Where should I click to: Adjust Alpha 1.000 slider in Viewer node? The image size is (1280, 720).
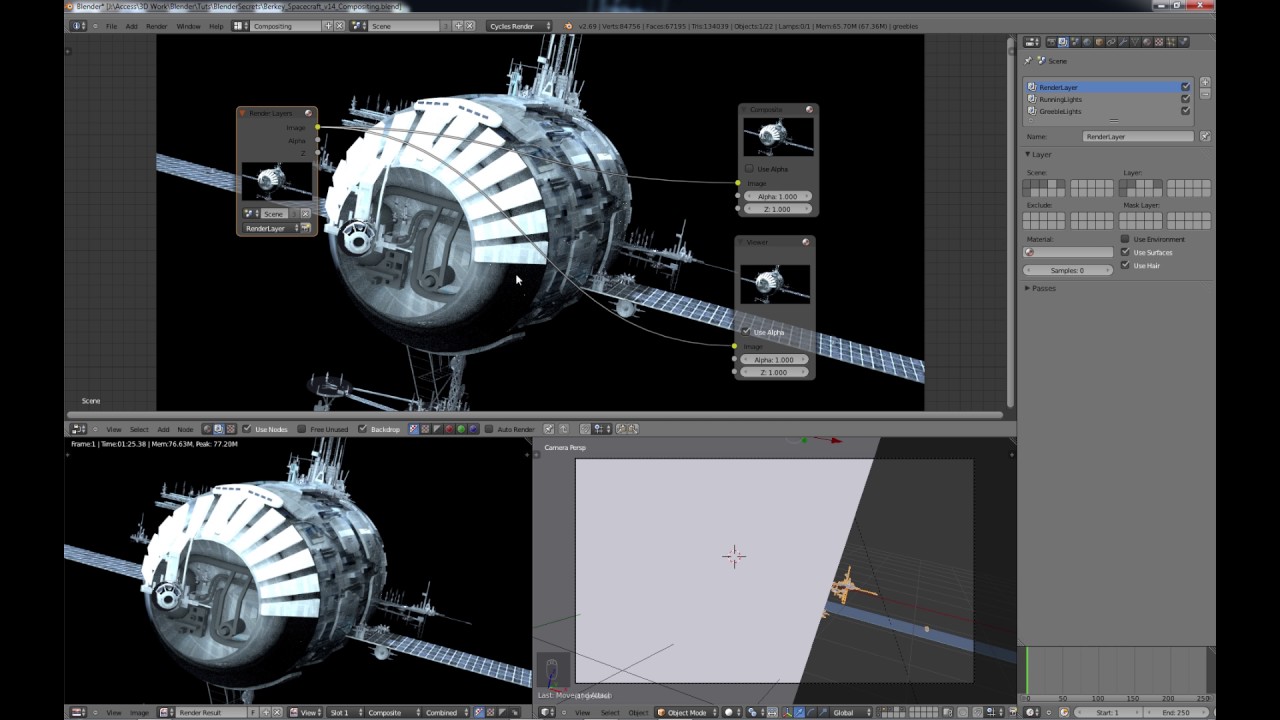pos(775,359)
